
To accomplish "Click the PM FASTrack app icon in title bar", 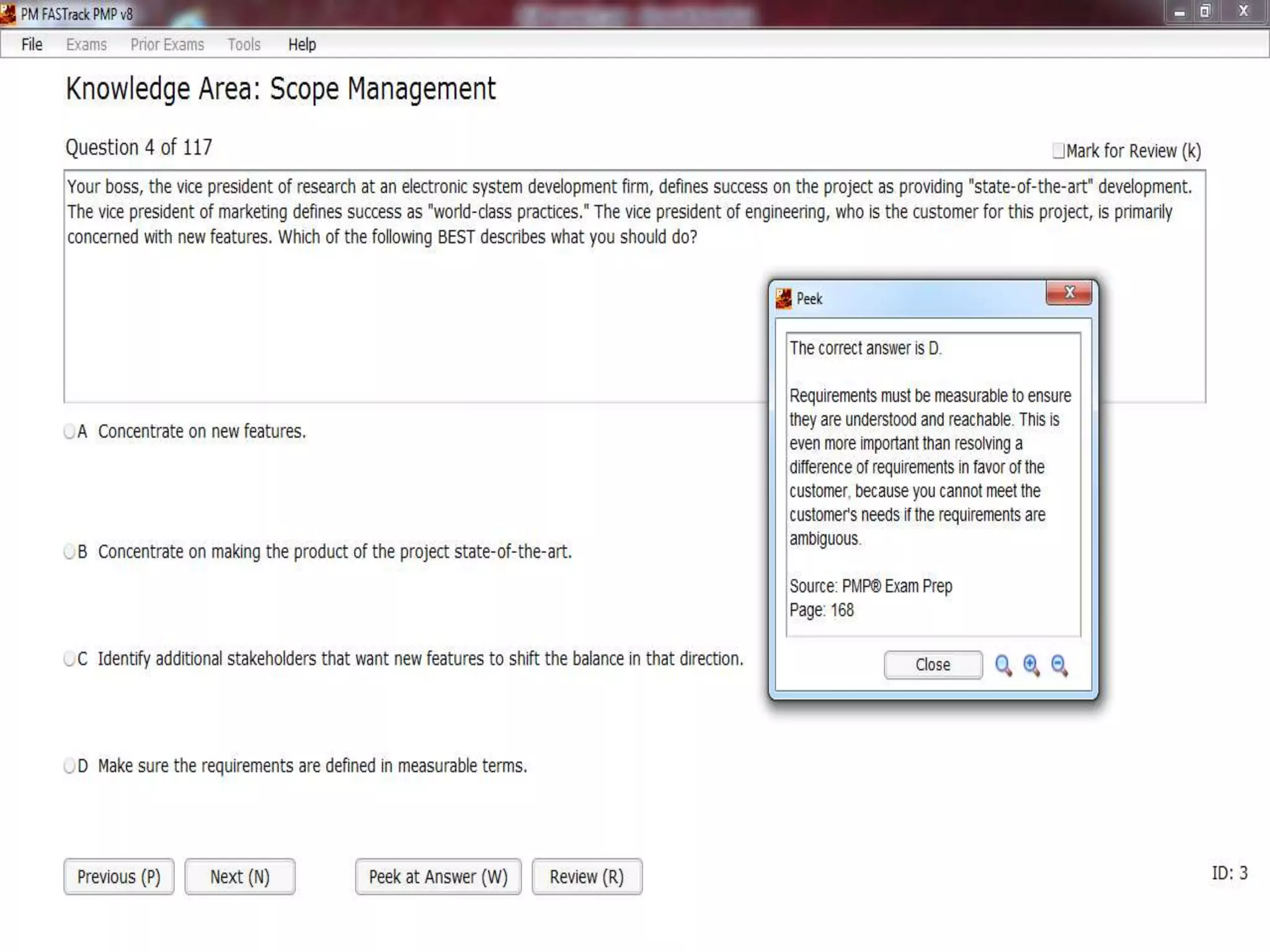I will (8, 13).
